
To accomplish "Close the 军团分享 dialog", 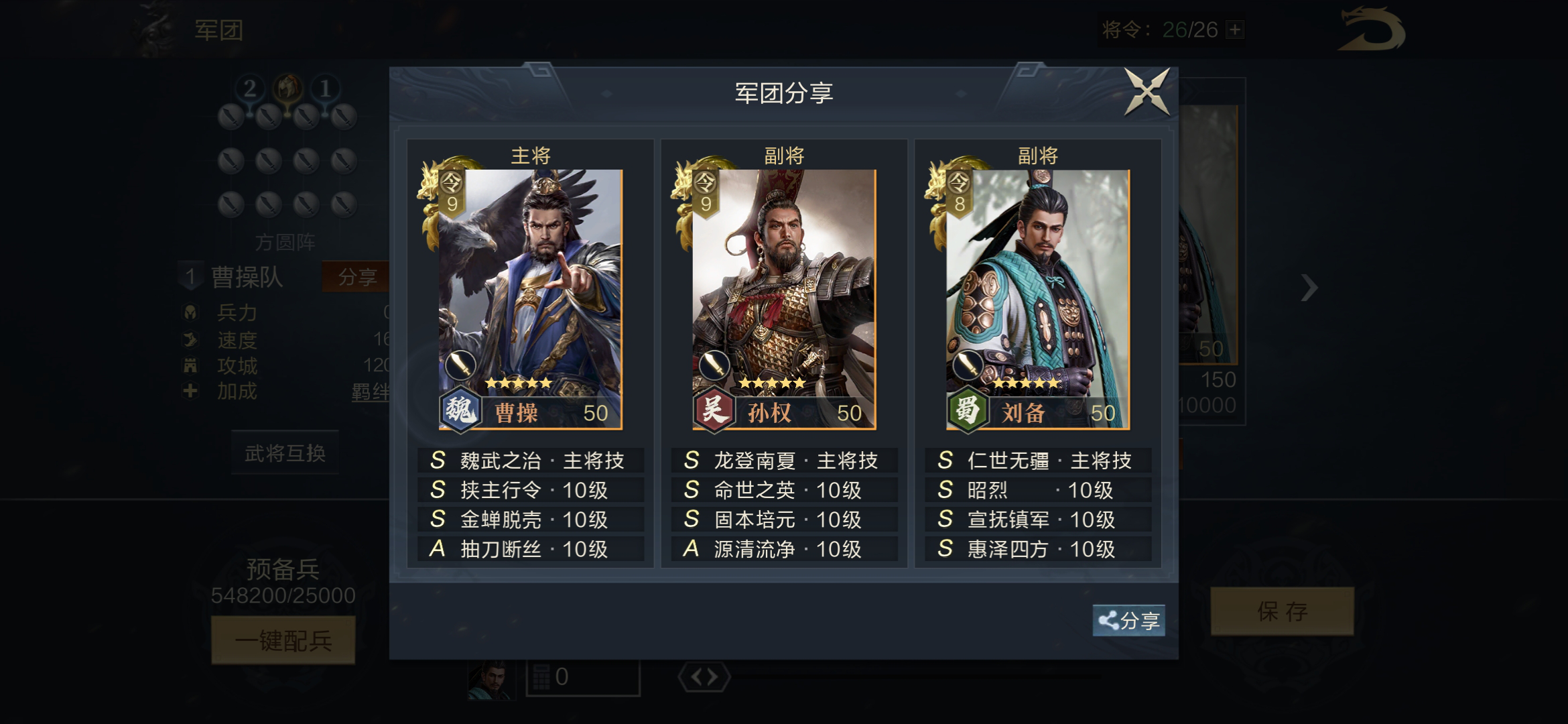I will (1147, 92).
